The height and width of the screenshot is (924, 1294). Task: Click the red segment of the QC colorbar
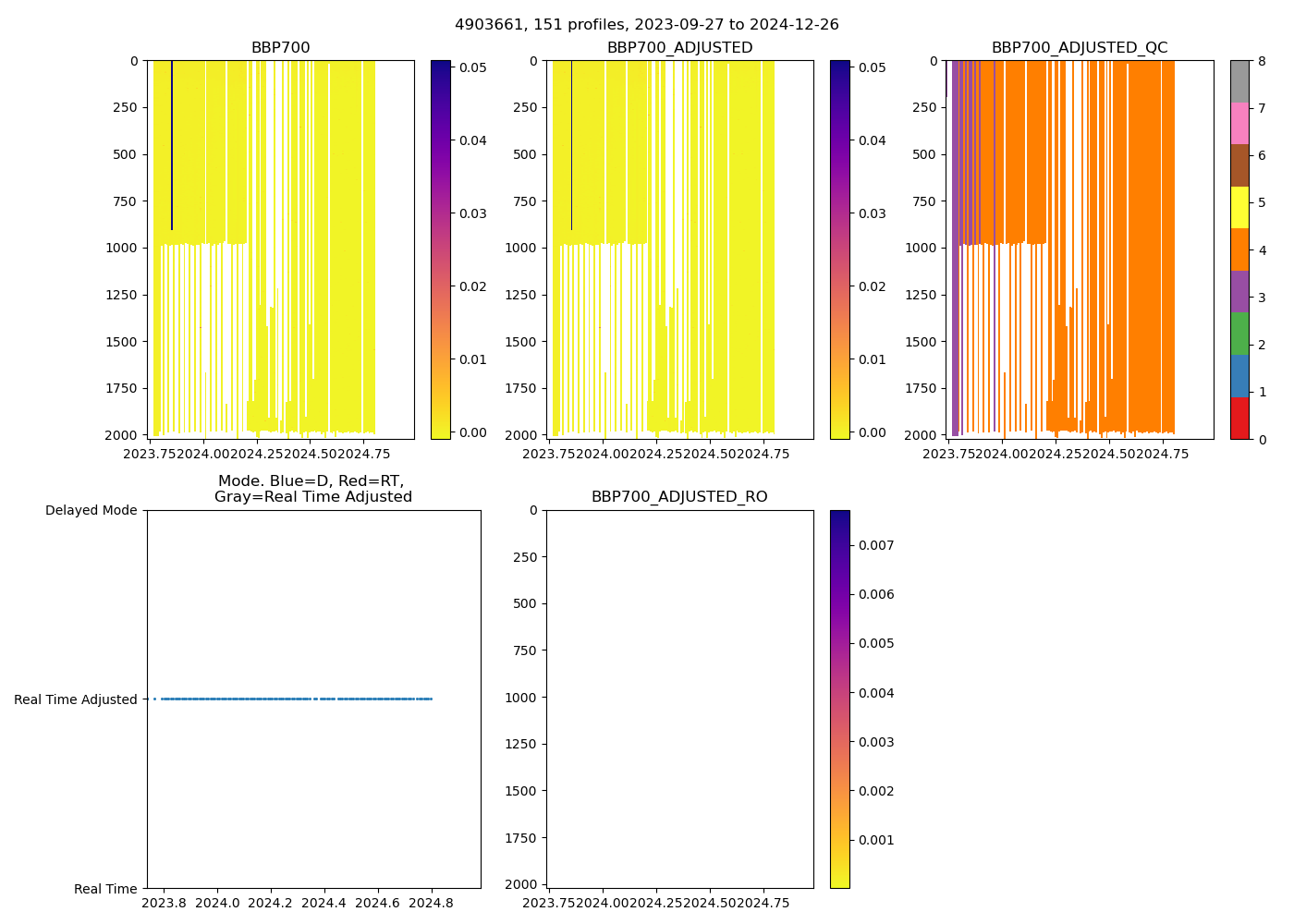(x=1239, y=419)
